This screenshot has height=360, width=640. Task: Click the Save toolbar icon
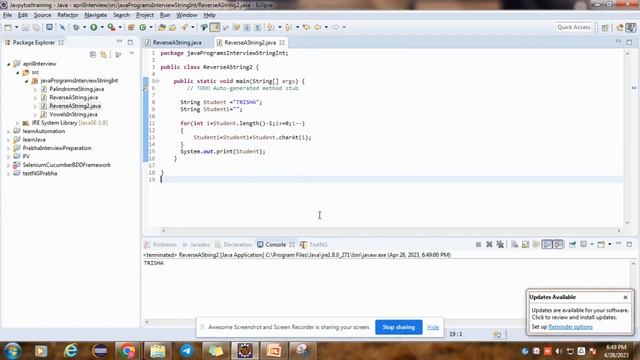pos(25,27)
